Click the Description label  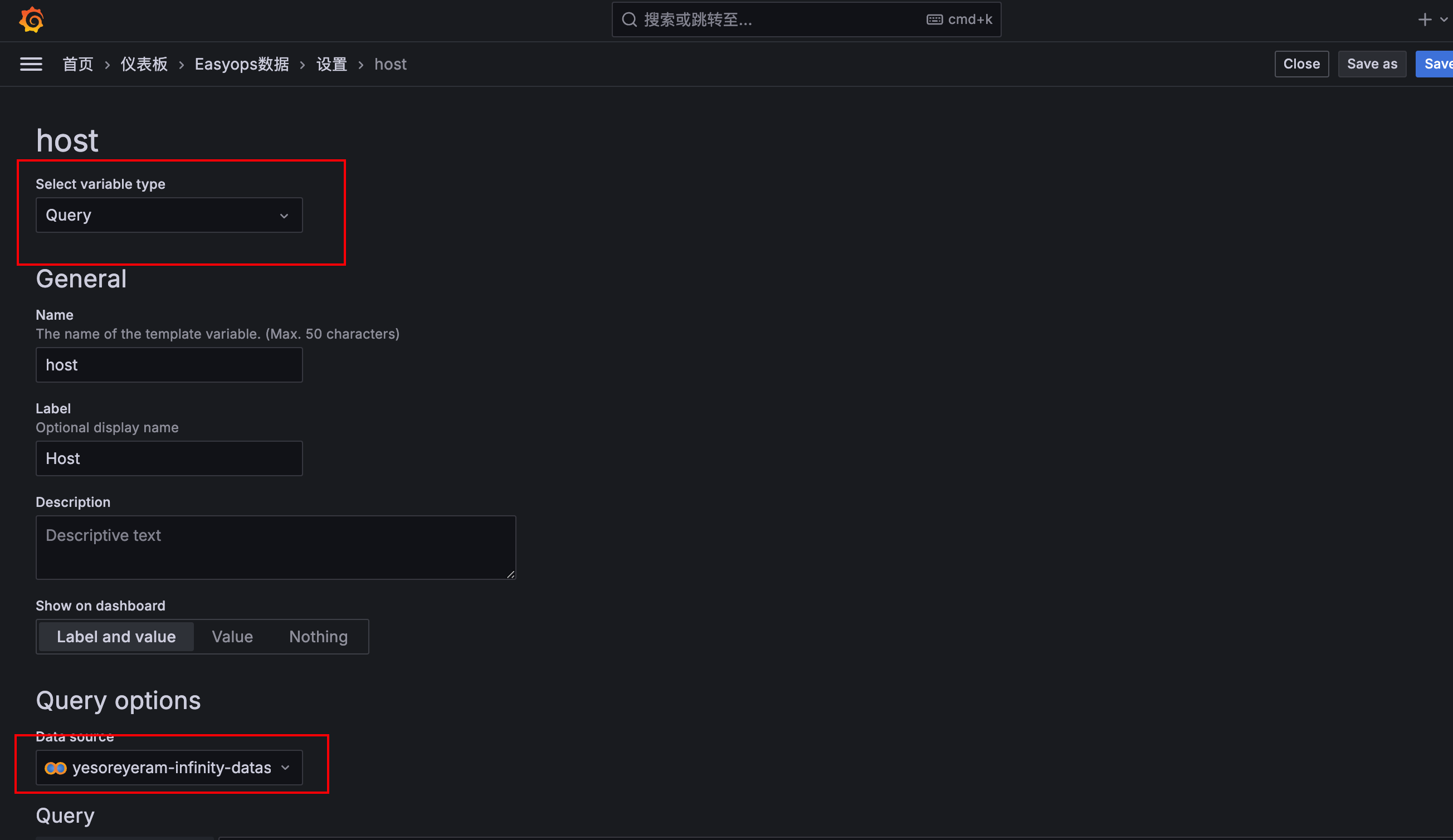72,502
